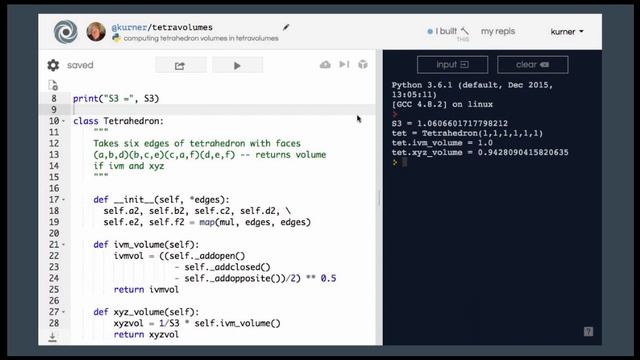Edit repl name with the pencil icon
Screen dimensions: 640x360
click(x=286, y=27)
